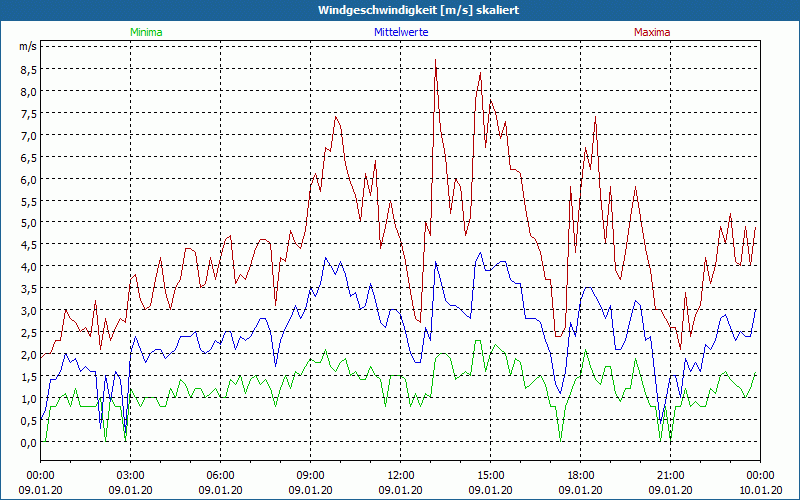Click the 8,0 y-axis value
Screen dimensions: 800x500
pos(28,92)
